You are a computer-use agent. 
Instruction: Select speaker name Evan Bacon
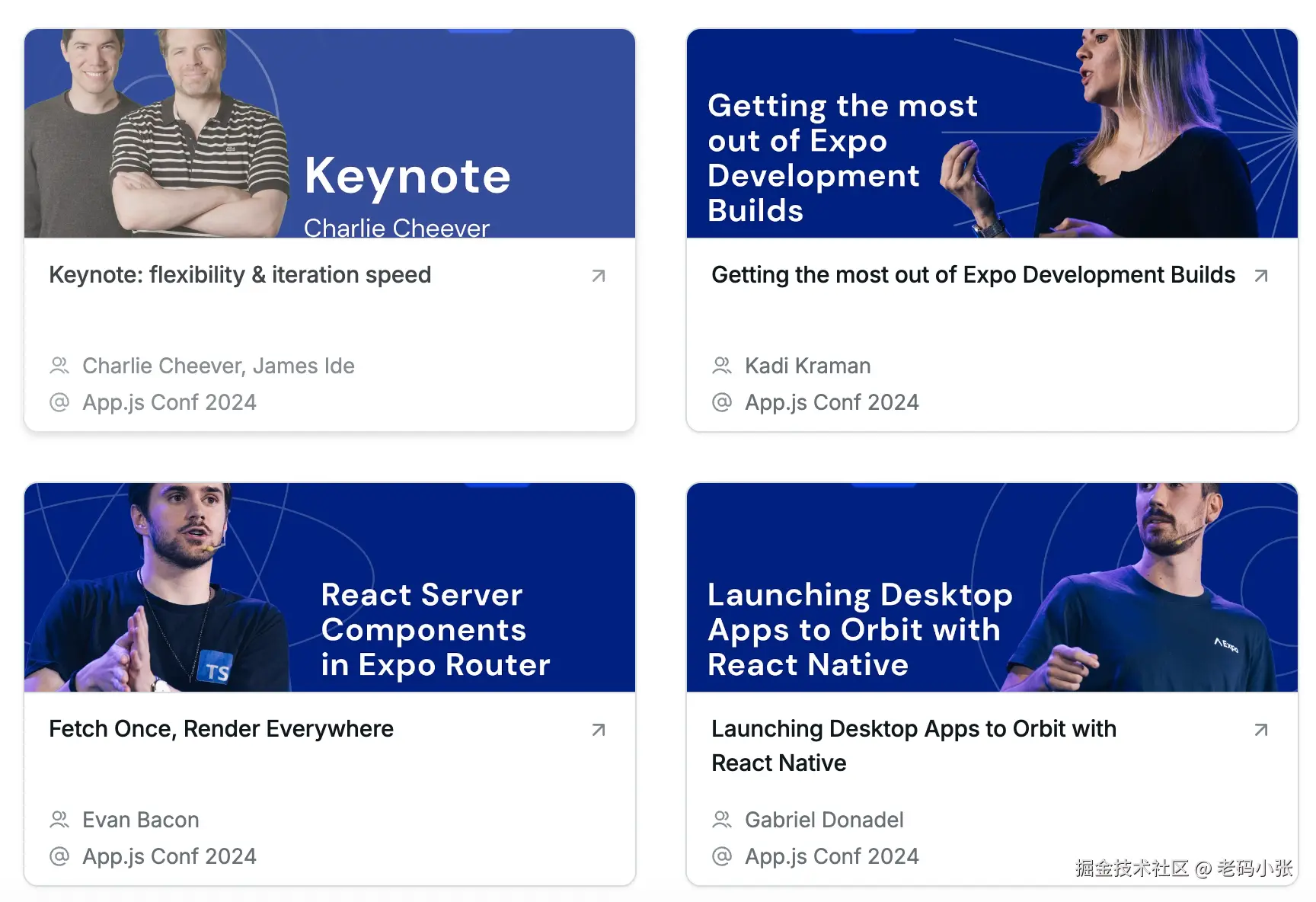click(x=141, y=820)
